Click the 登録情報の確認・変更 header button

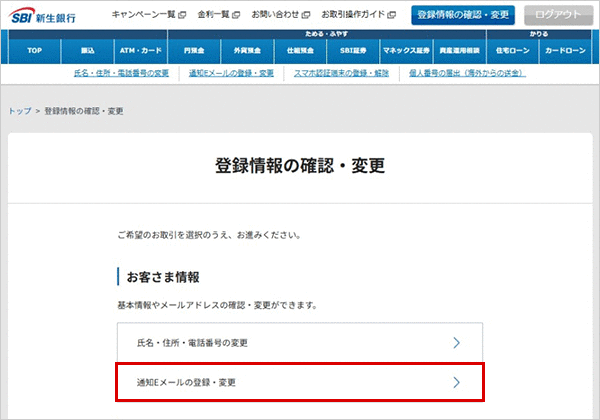point(463,15)
